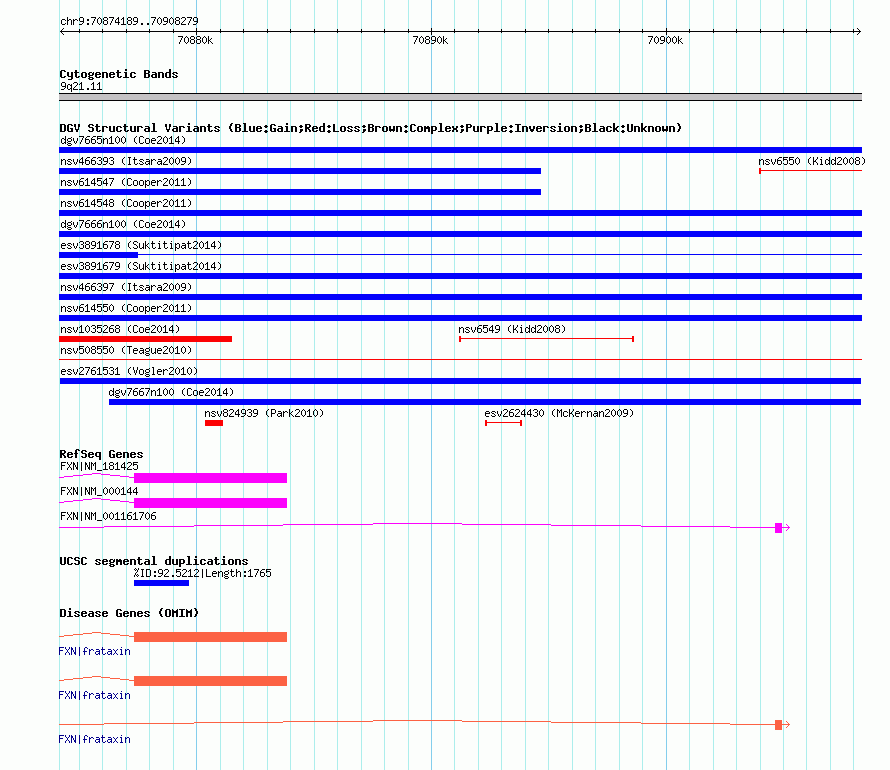Click the blue bar under nsv614547

click(300, 192)
